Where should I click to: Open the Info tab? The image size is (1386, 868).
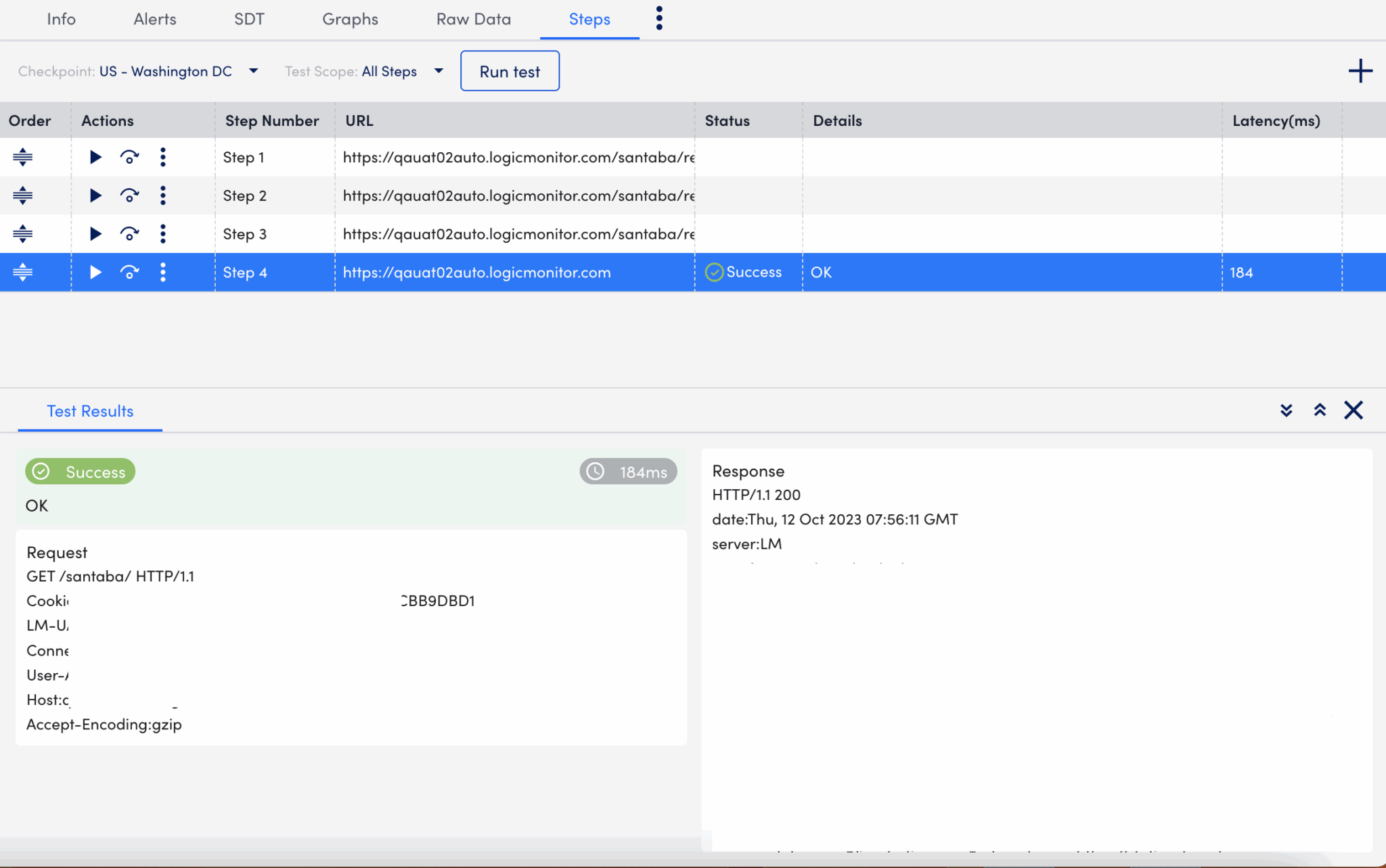[61, 19]
